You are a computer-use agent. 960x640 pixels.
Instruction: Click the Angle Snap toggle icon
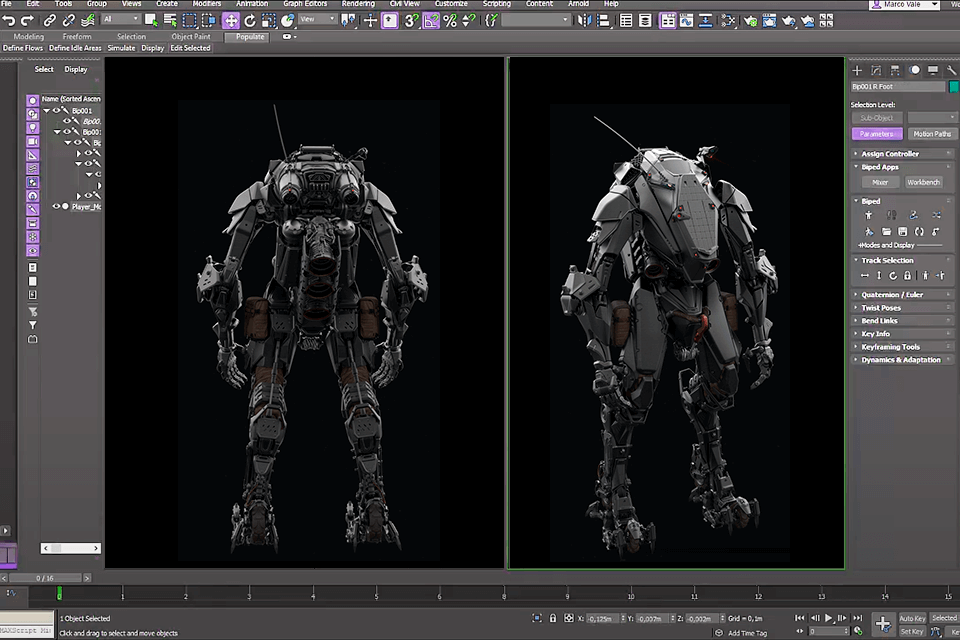pos(433,20)
